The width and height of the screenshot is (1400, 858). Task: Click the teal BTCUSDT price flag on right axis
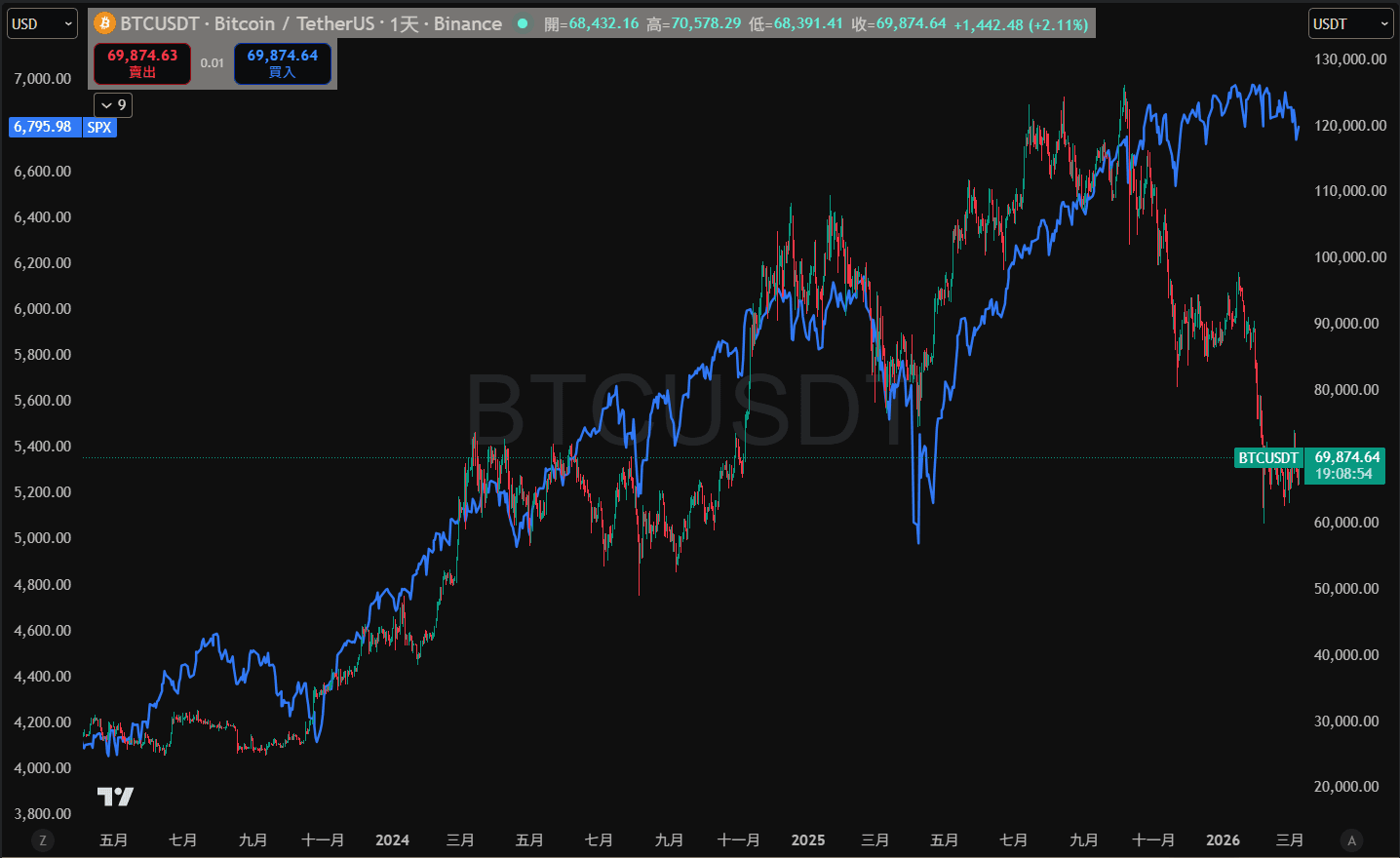(x=1267, y=457)
